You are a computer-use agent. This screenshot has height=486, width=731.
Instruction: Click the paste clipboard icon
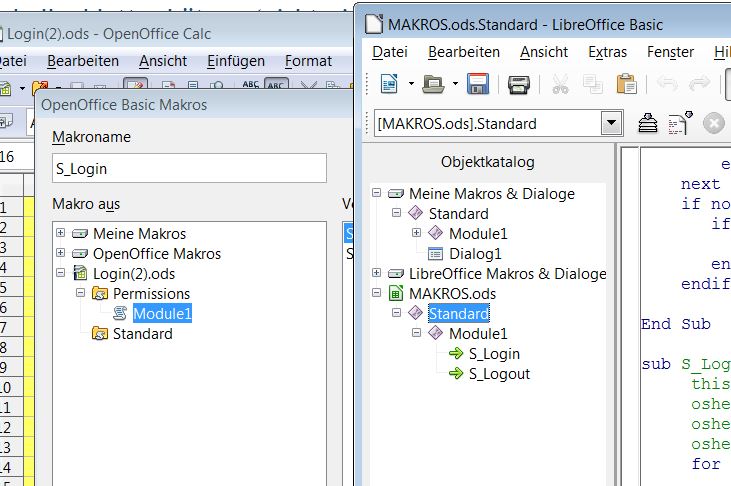click(626, 84)
